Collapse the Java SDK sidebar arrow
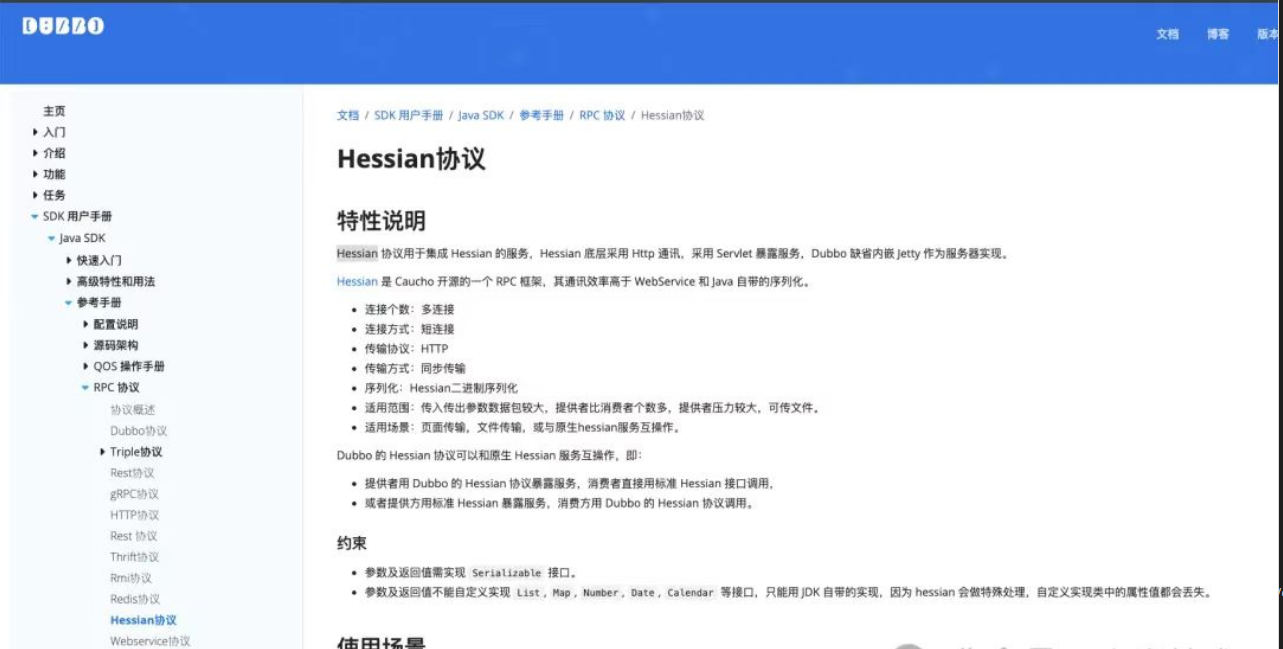This screenshot has height=649, width=1283. (52, 238)
